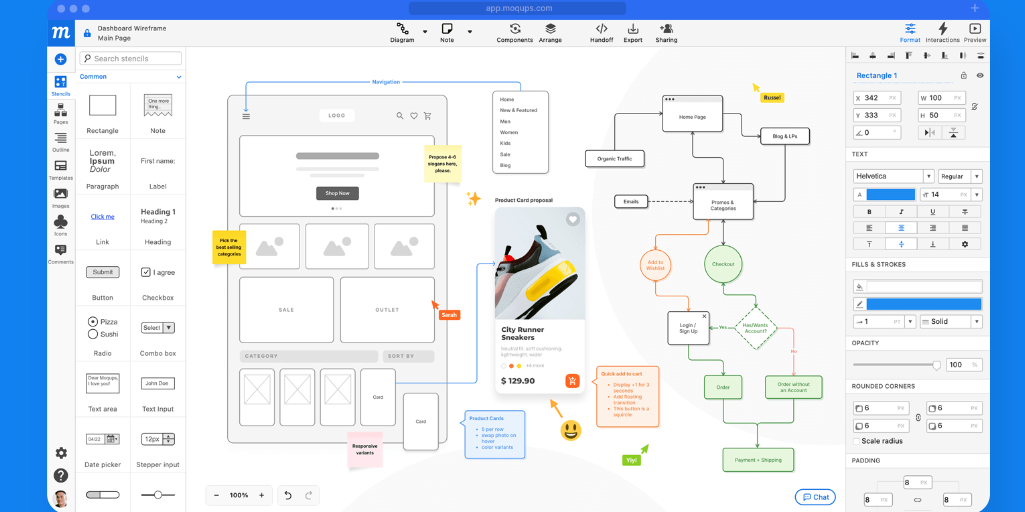Switch to the Interactions tab
1025x512 pixels.
[942, 33]
